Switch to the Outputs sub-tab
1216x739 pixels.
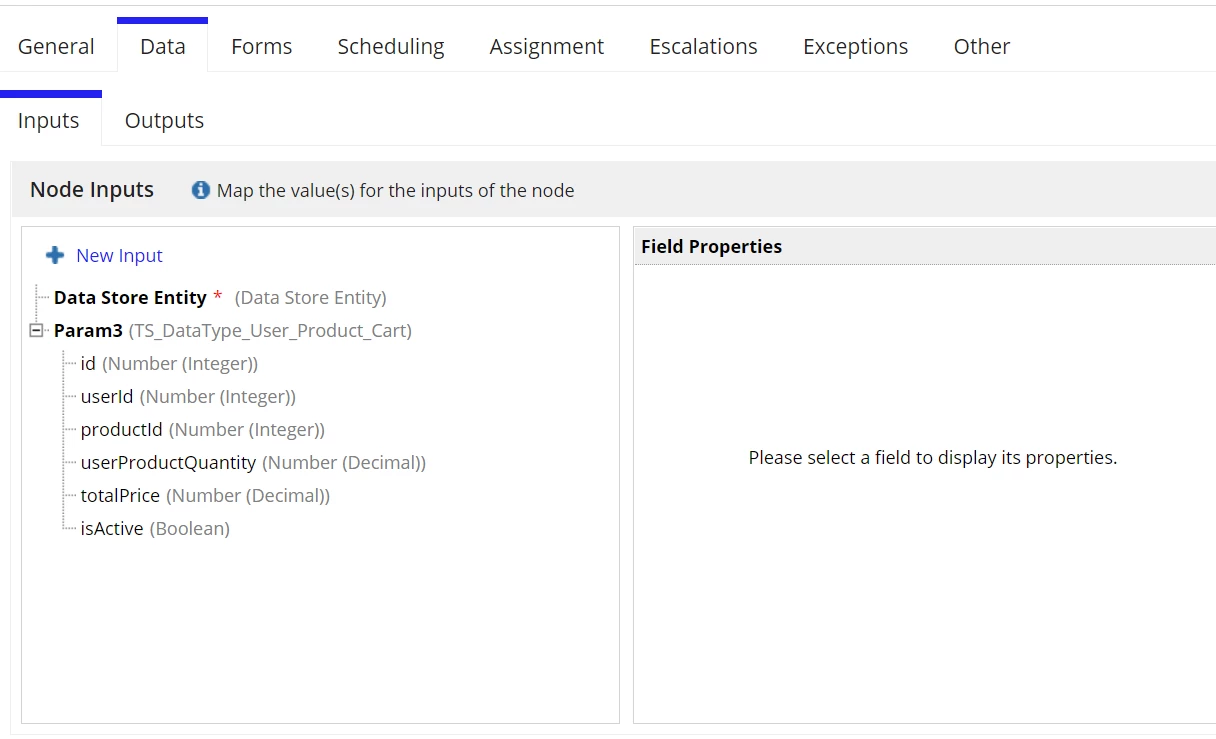click(164, 120)
